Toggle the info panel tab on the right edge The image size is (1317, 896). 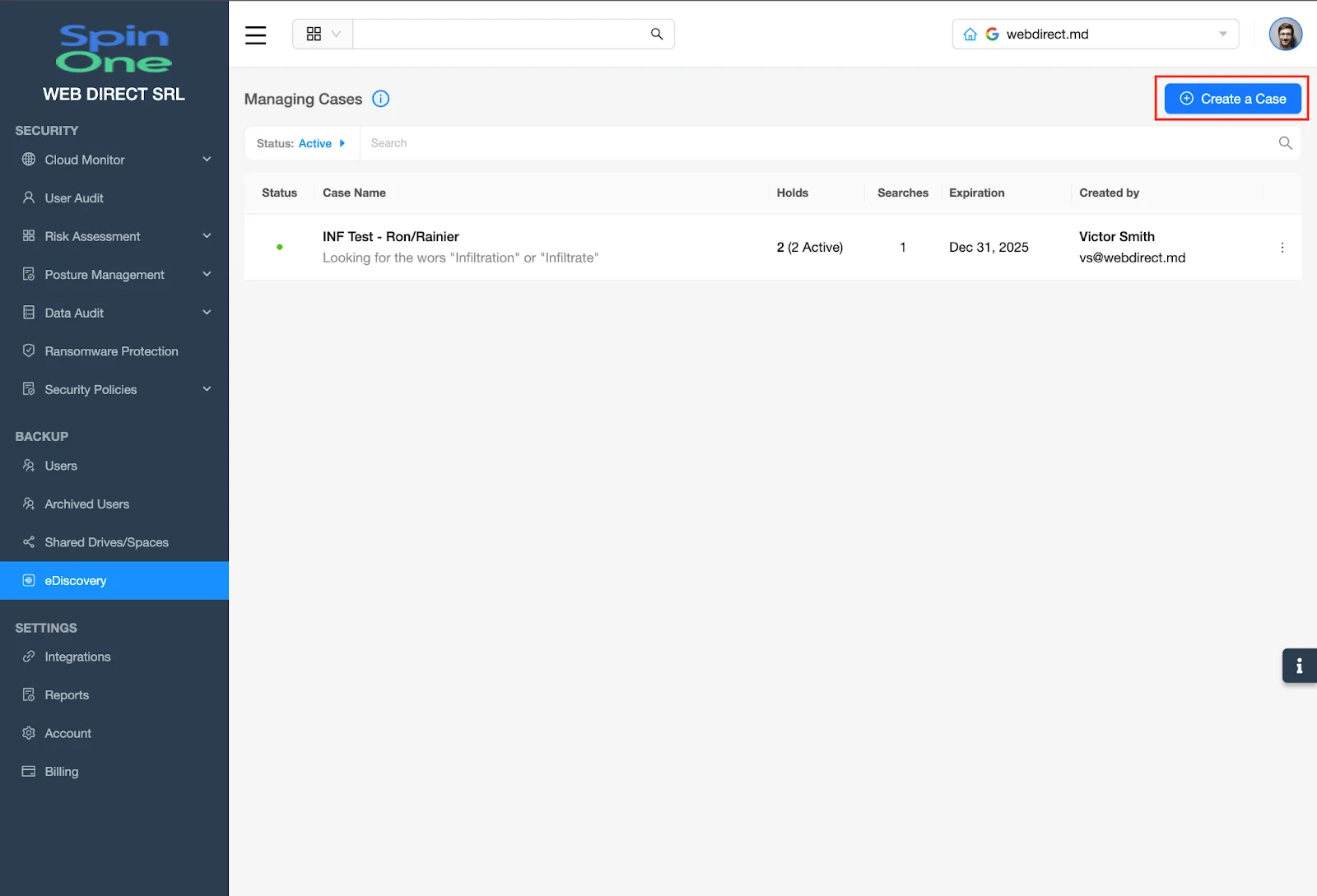point(1299,666)
